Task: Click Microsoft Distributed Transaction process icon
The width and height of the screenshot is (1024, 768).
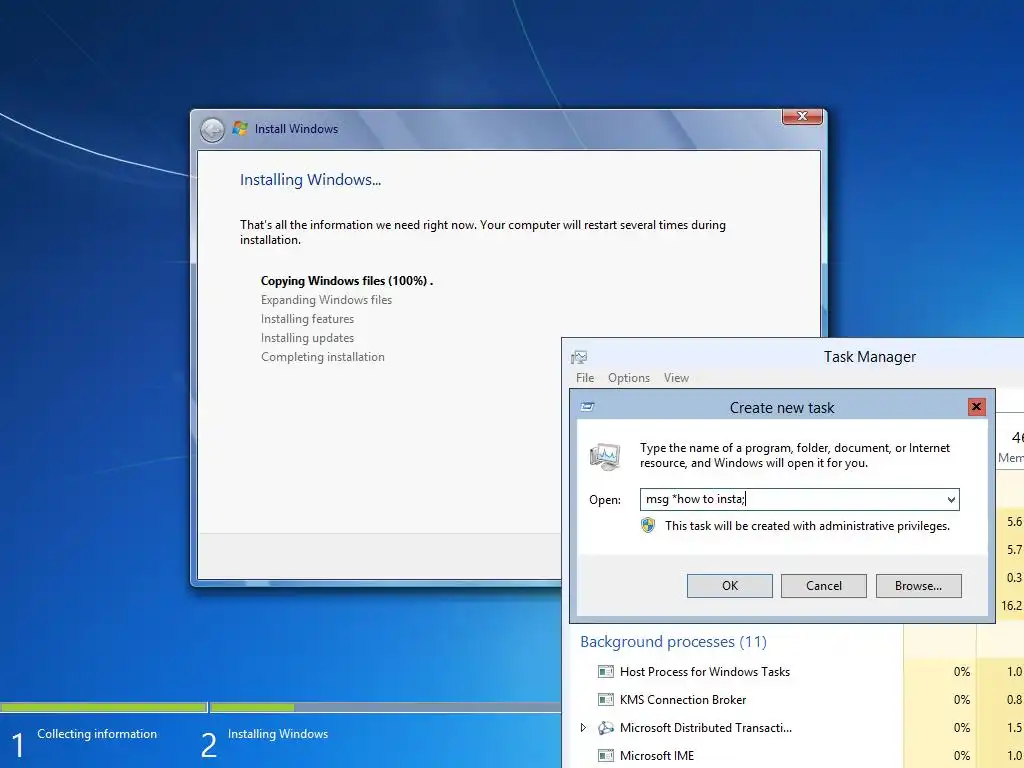Action: click(x=606, y=728)
